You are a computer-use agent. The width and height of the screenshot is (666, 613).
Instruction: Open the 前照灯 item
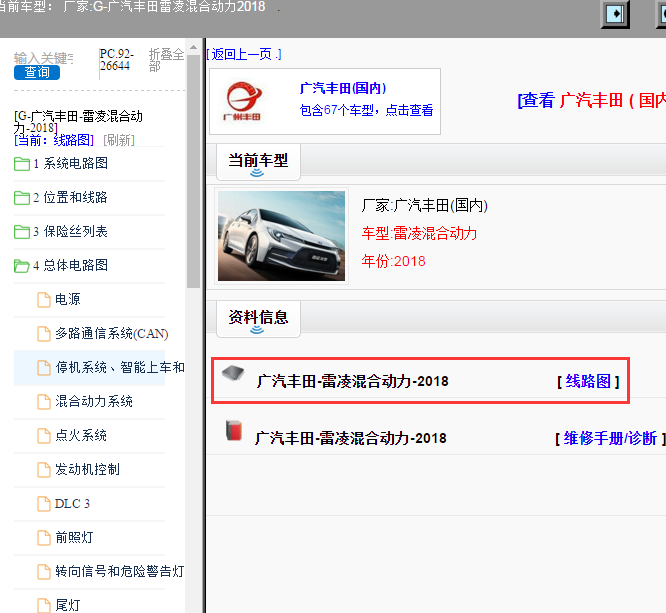(74, 538)
